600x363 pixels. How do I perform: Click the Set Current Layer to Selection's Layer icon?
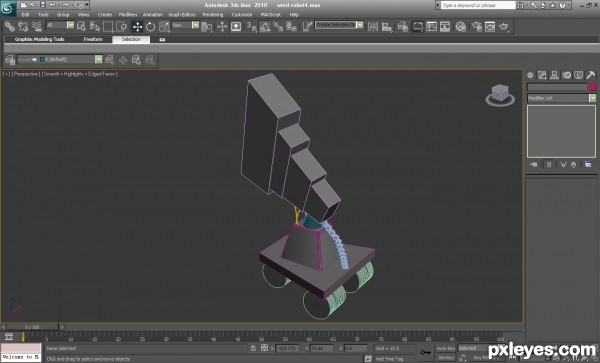coord(150,60)
